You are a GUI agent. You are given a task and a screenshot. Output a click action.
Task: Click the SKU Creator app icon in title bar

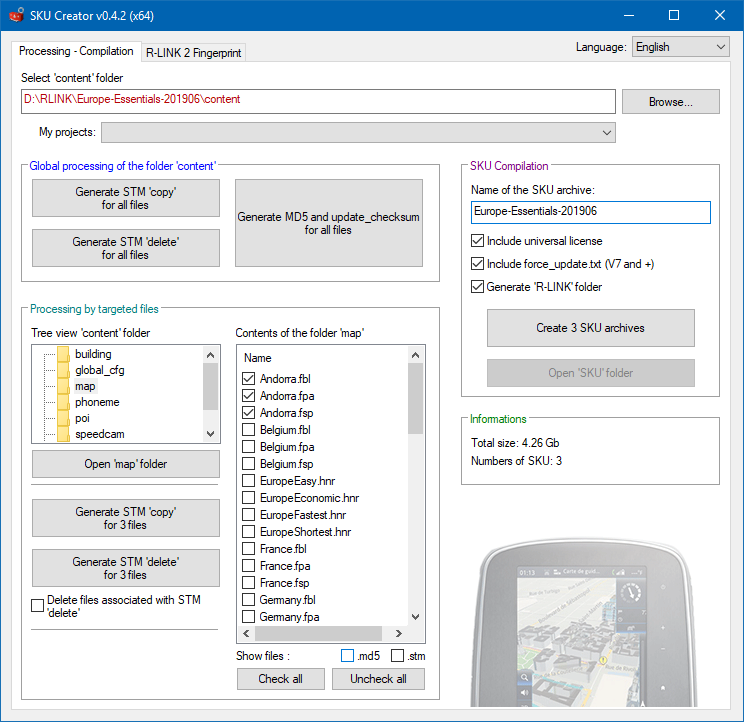tap(17, 15)
